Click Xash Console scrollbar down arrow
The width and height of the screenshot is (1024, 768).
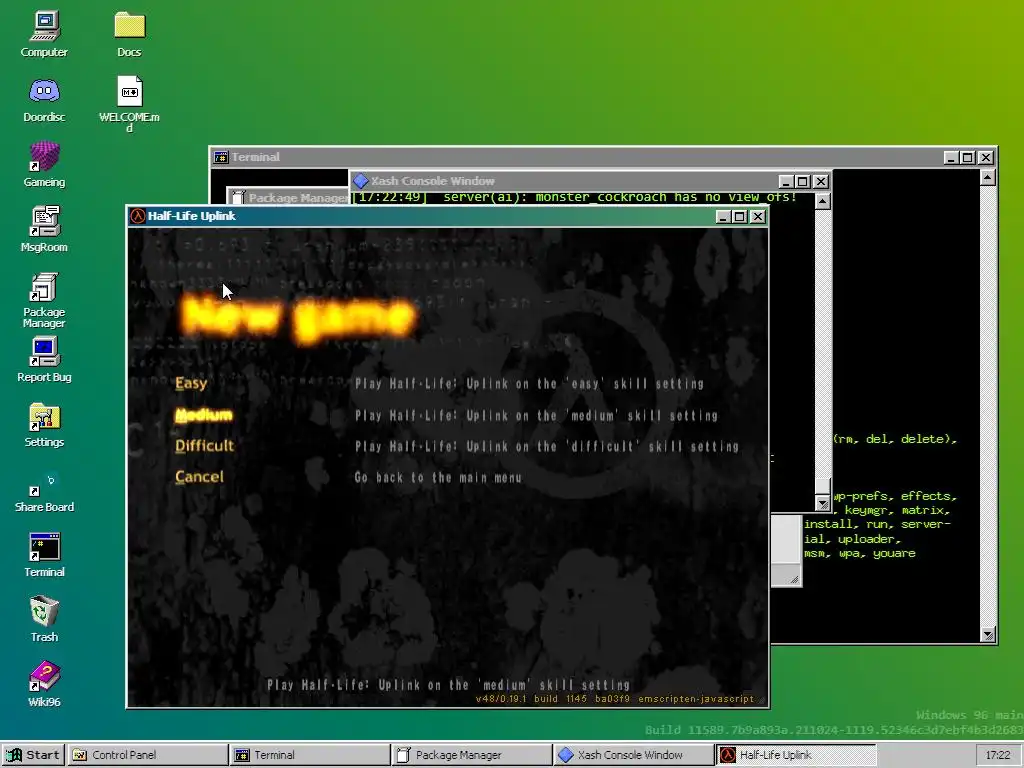coord(823,503)
